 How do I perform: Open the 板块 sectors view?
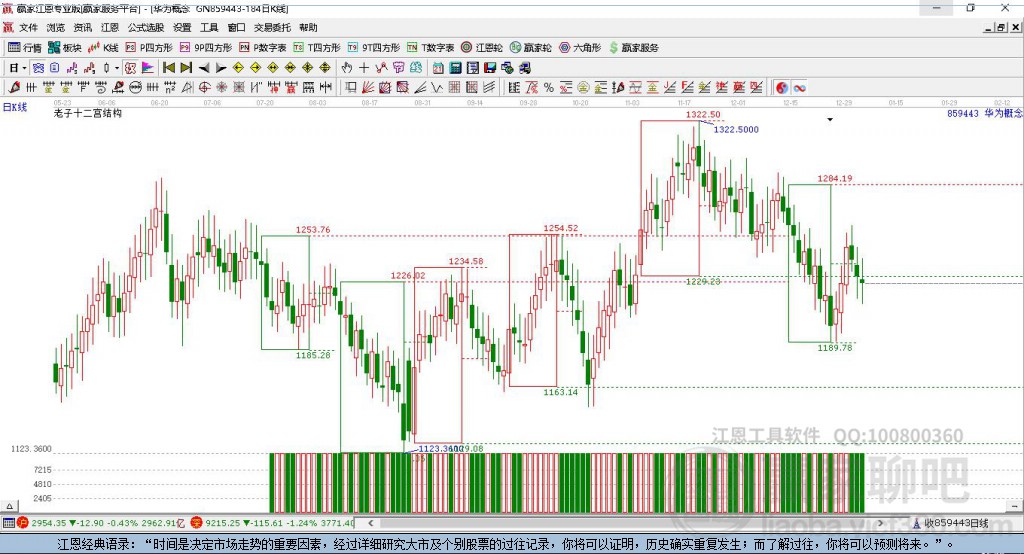(65, 48)
